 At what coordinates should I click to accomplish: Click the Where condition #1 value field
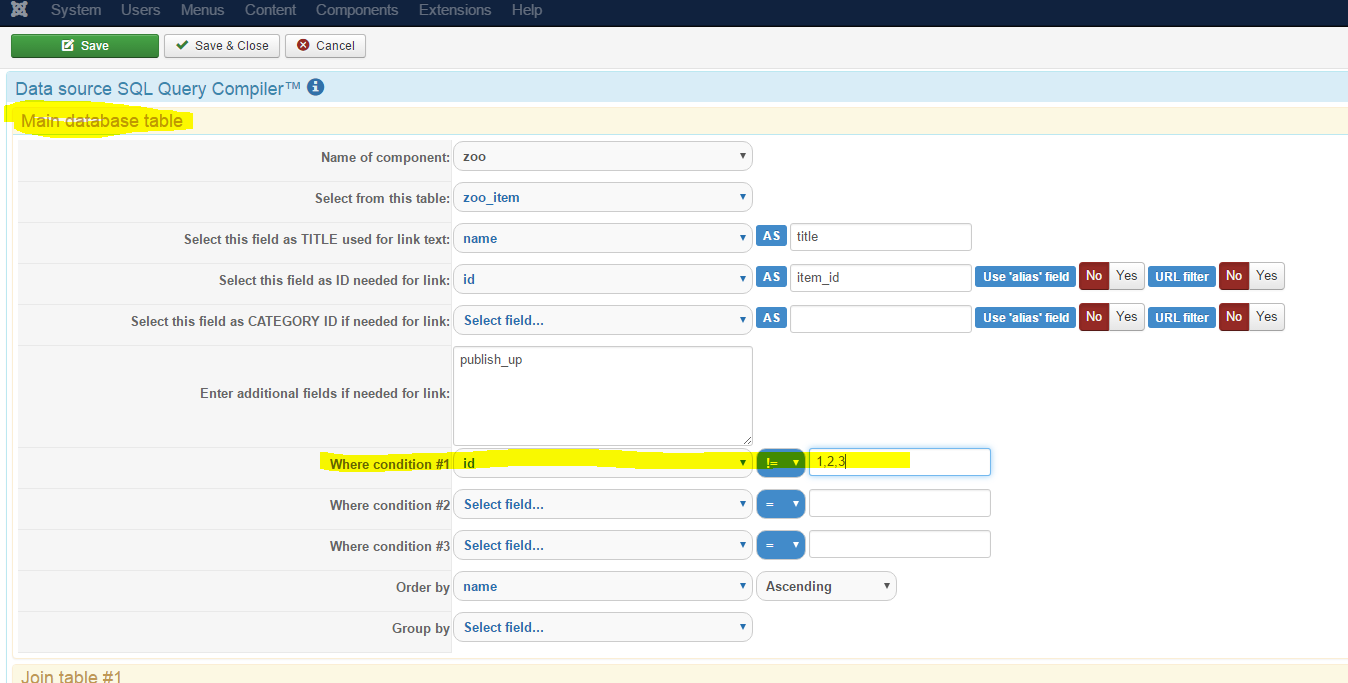pyautogui.click(x=899, y=462)
